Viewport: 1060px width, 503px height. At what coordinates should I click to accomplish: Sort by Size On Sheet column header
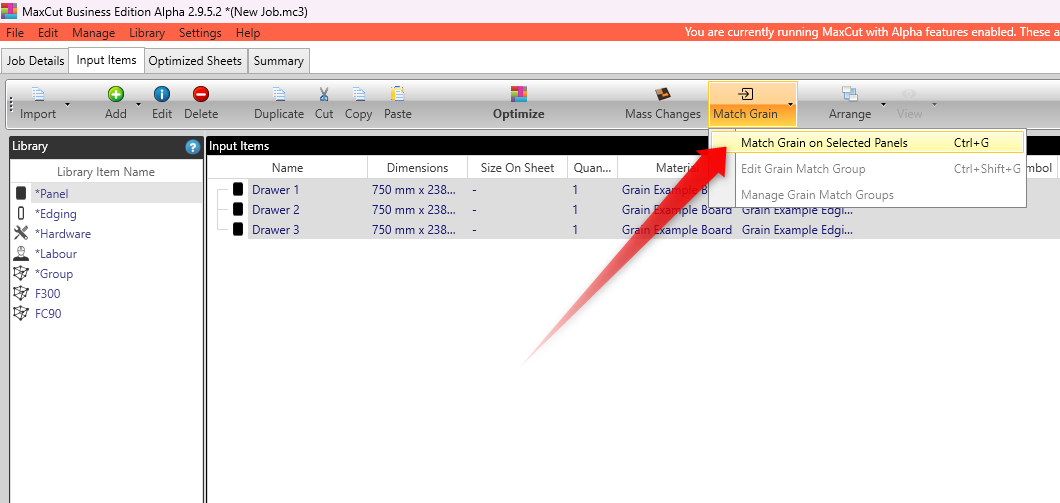pyautogui.click(x=517, y=168)
